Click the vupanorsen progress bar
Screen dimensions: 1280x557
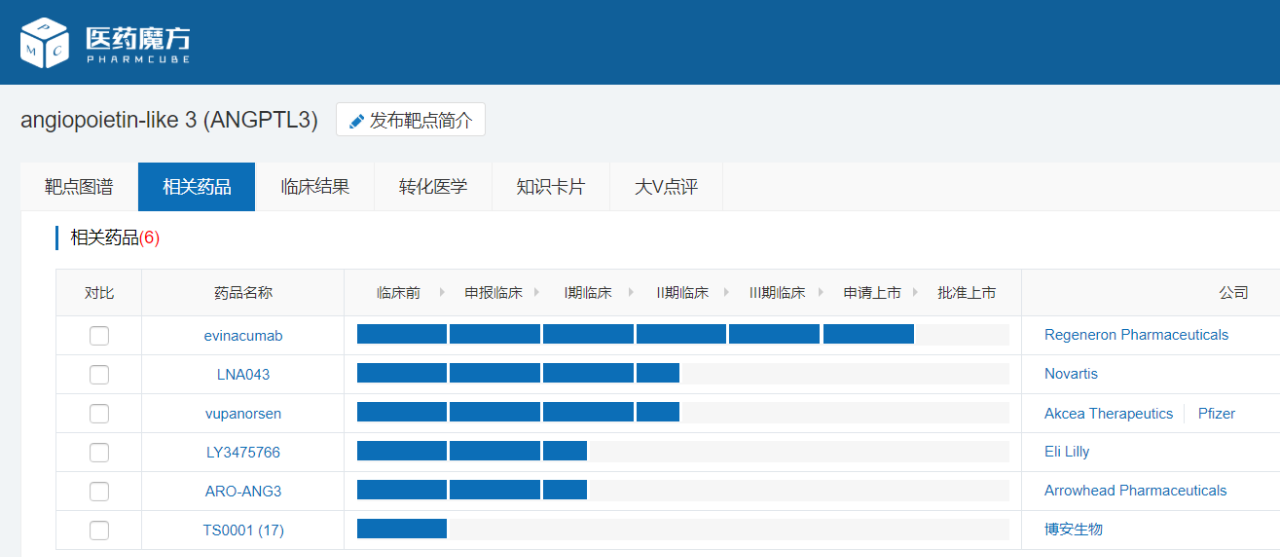point(683,412)
